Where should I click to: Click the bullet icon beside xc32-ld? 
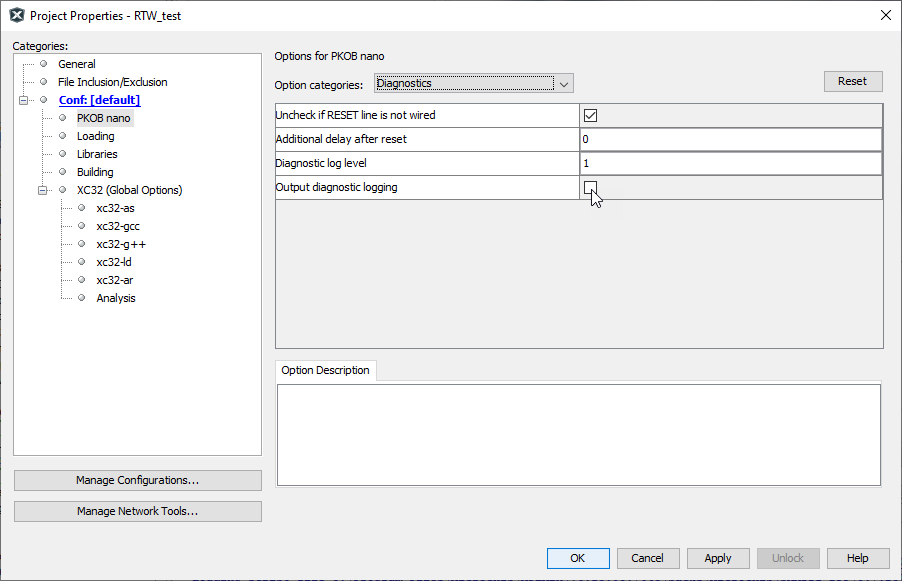[x=82, y=262]
